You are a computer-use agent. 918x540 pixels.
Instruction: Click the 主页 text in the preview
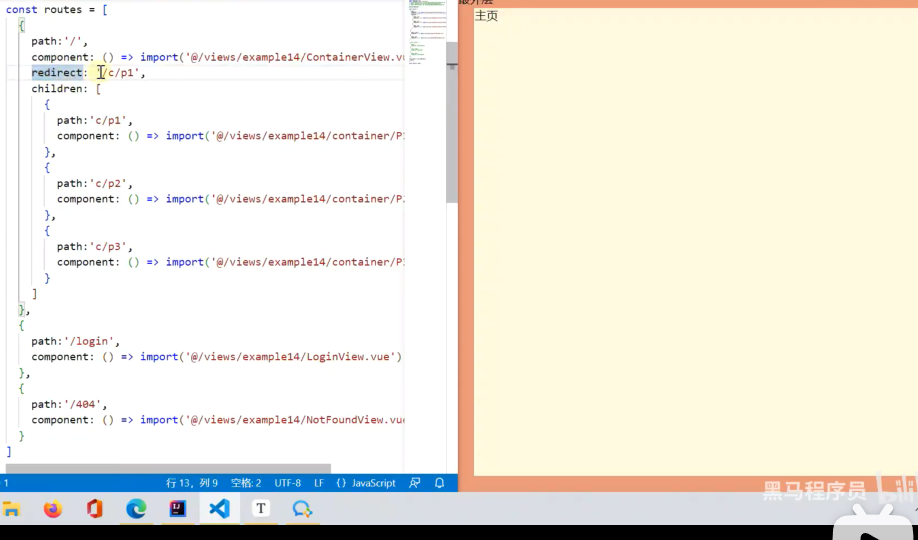486,16
